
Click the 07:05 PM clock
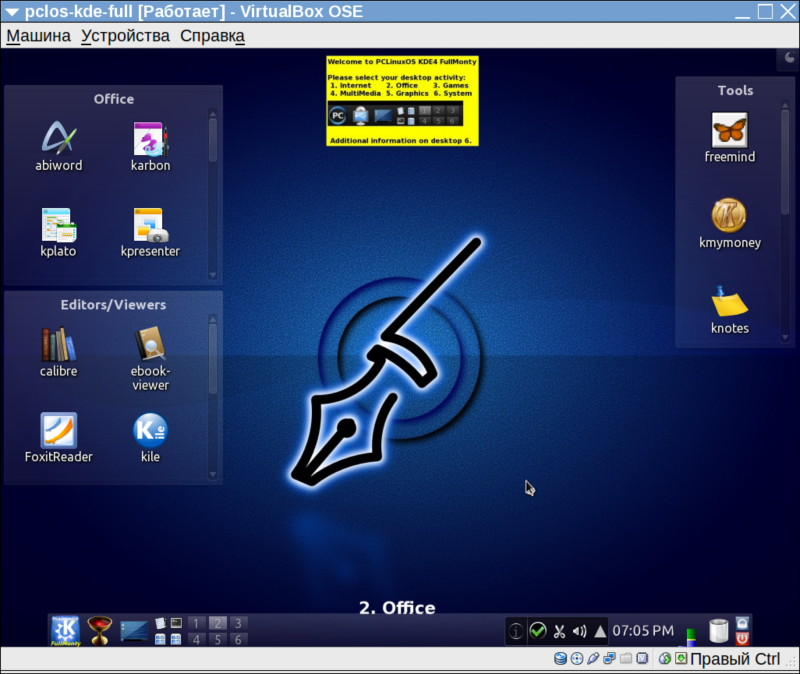pyautogui.click(x=643, y=631)
